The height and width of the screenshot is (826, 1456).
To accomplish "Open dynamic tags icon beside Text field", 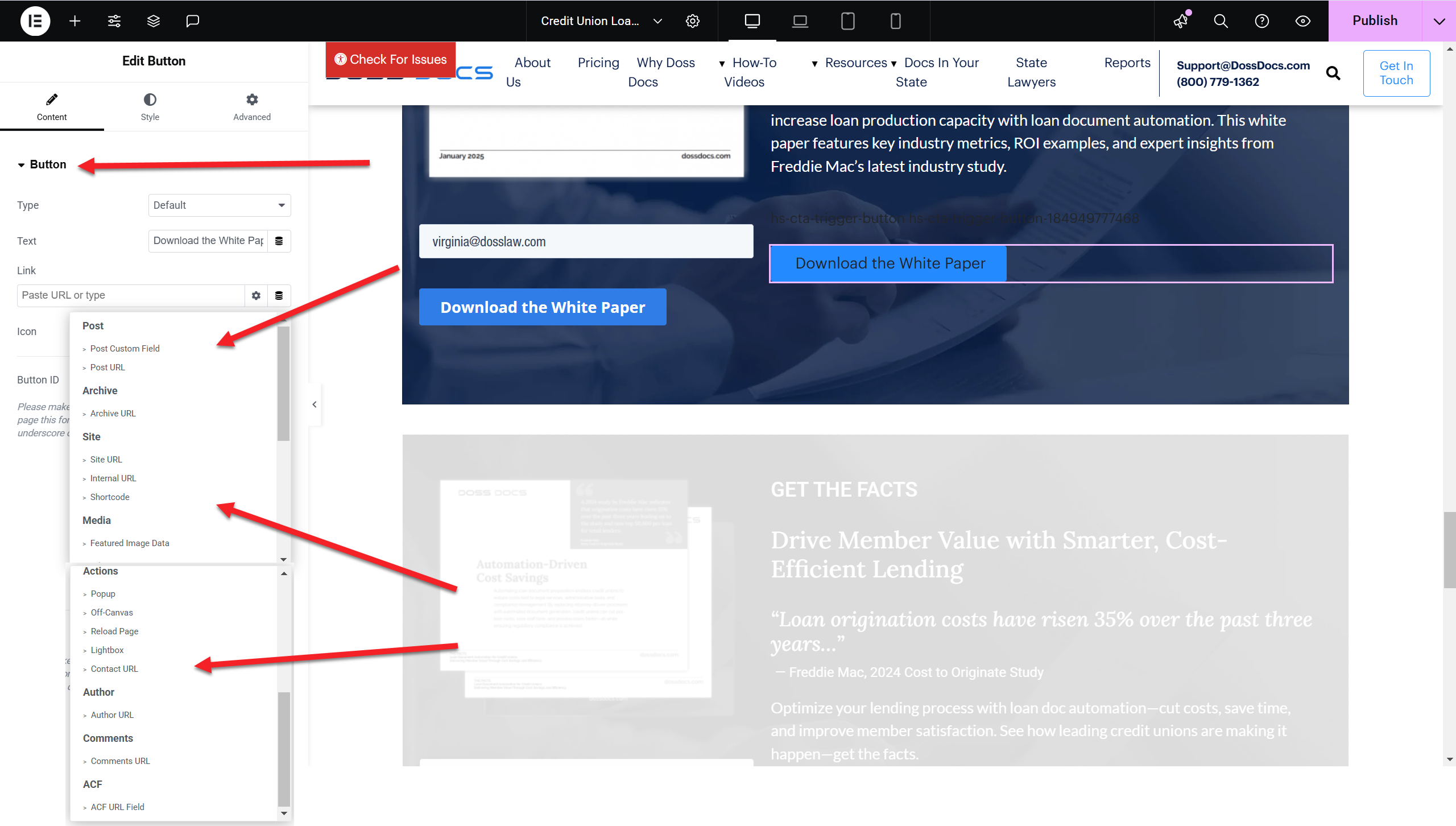I will pos(279,241).
